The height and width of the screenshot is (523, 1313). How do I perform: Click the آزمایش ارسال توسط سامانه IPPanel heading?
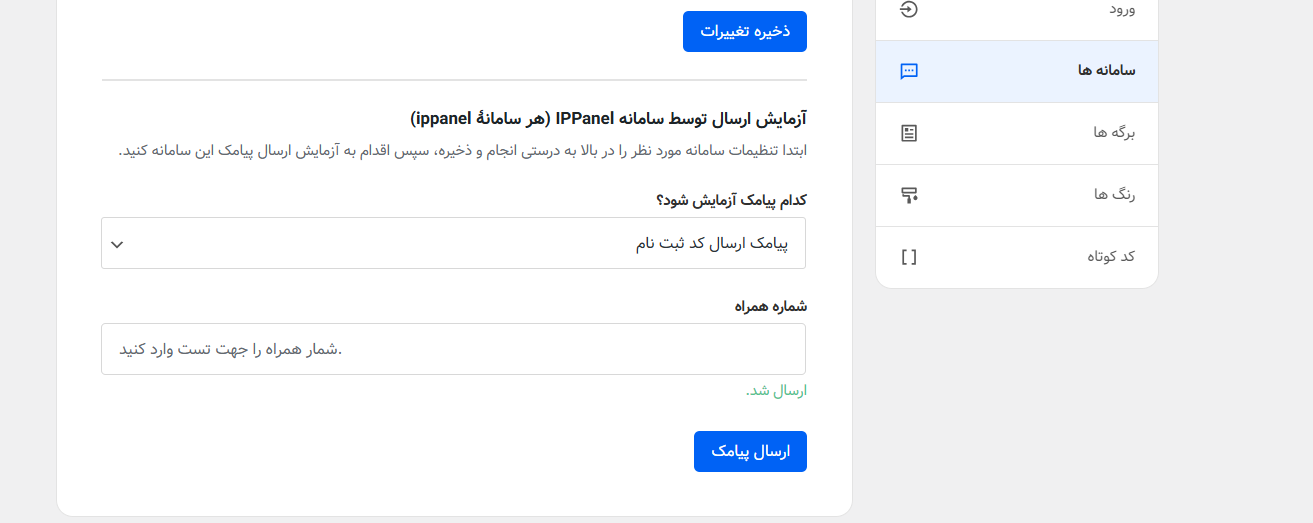pyautogui.click(x=608, y=119)
